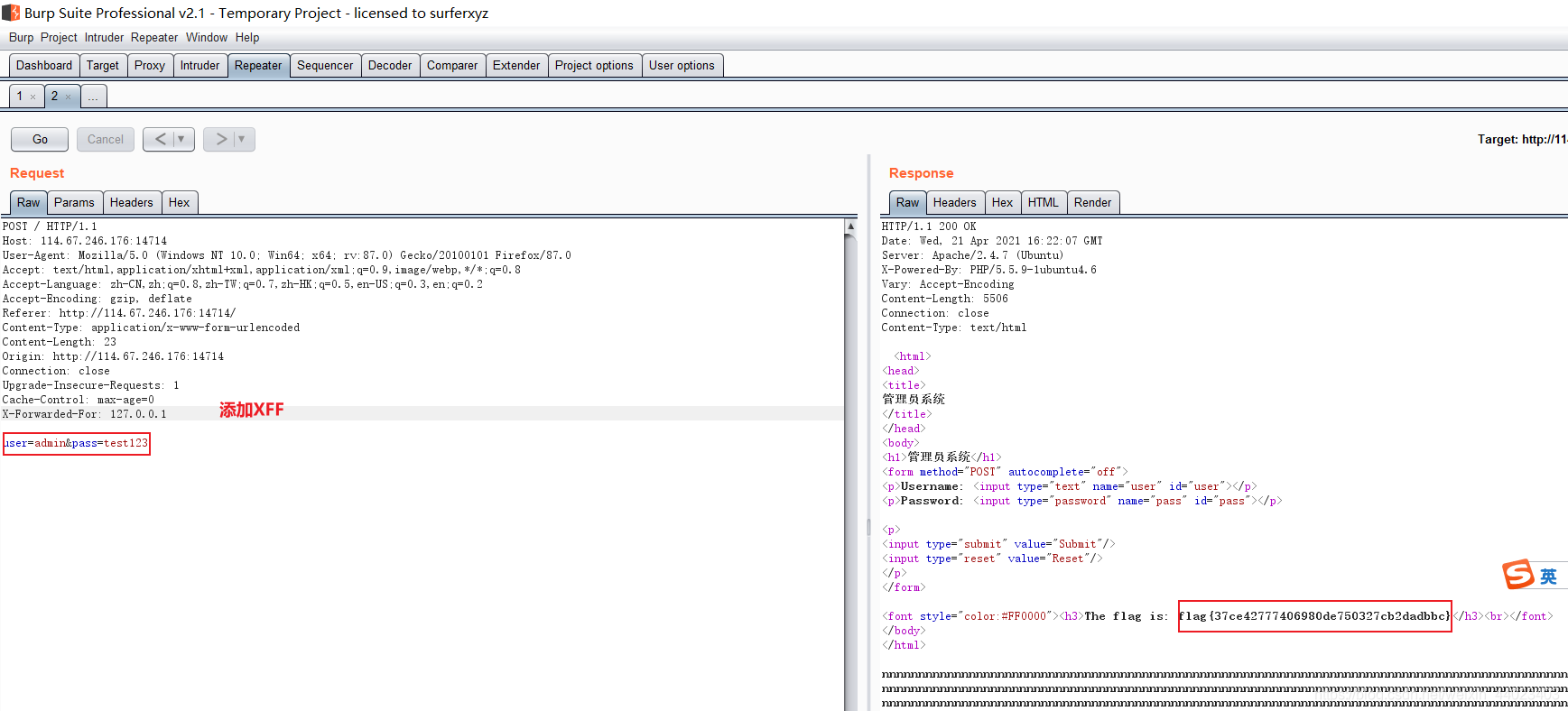
Task: Switch to the Intruder tool tab
Action: click(199, 65)
